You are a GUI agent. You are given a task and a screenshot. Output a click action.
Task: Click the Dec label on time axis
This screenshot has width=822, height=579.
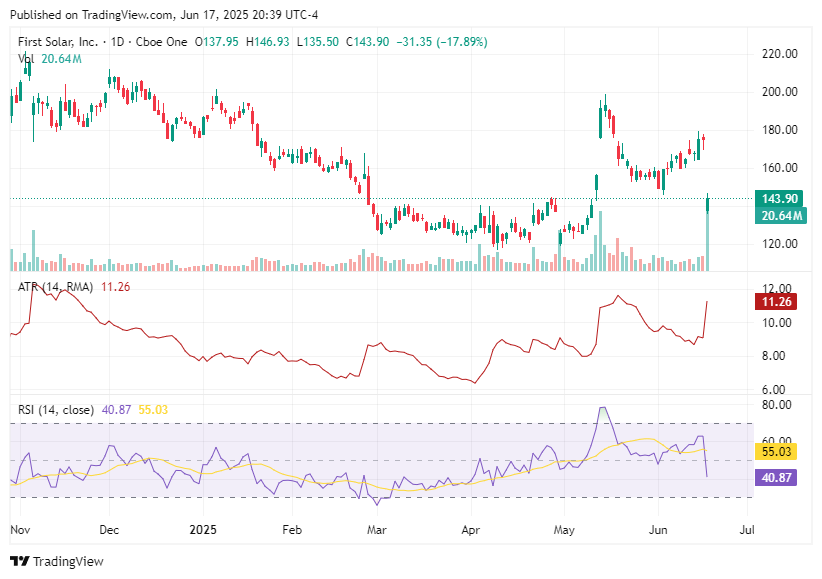[109, 530]
